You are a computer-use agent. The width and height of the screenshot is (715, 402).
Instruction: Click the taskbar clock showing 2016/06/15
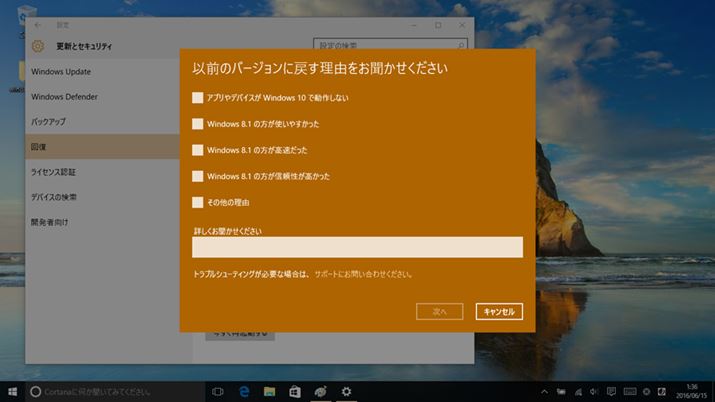pos(692,392)
